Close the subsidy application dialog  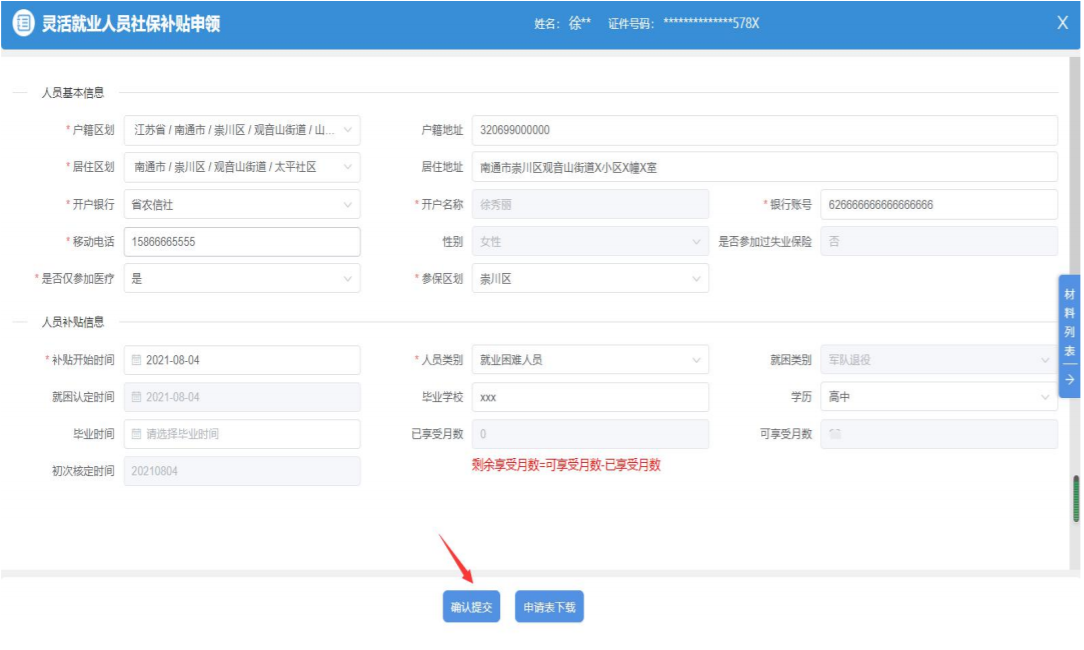pyautogui.click(x=1062, y=23)
